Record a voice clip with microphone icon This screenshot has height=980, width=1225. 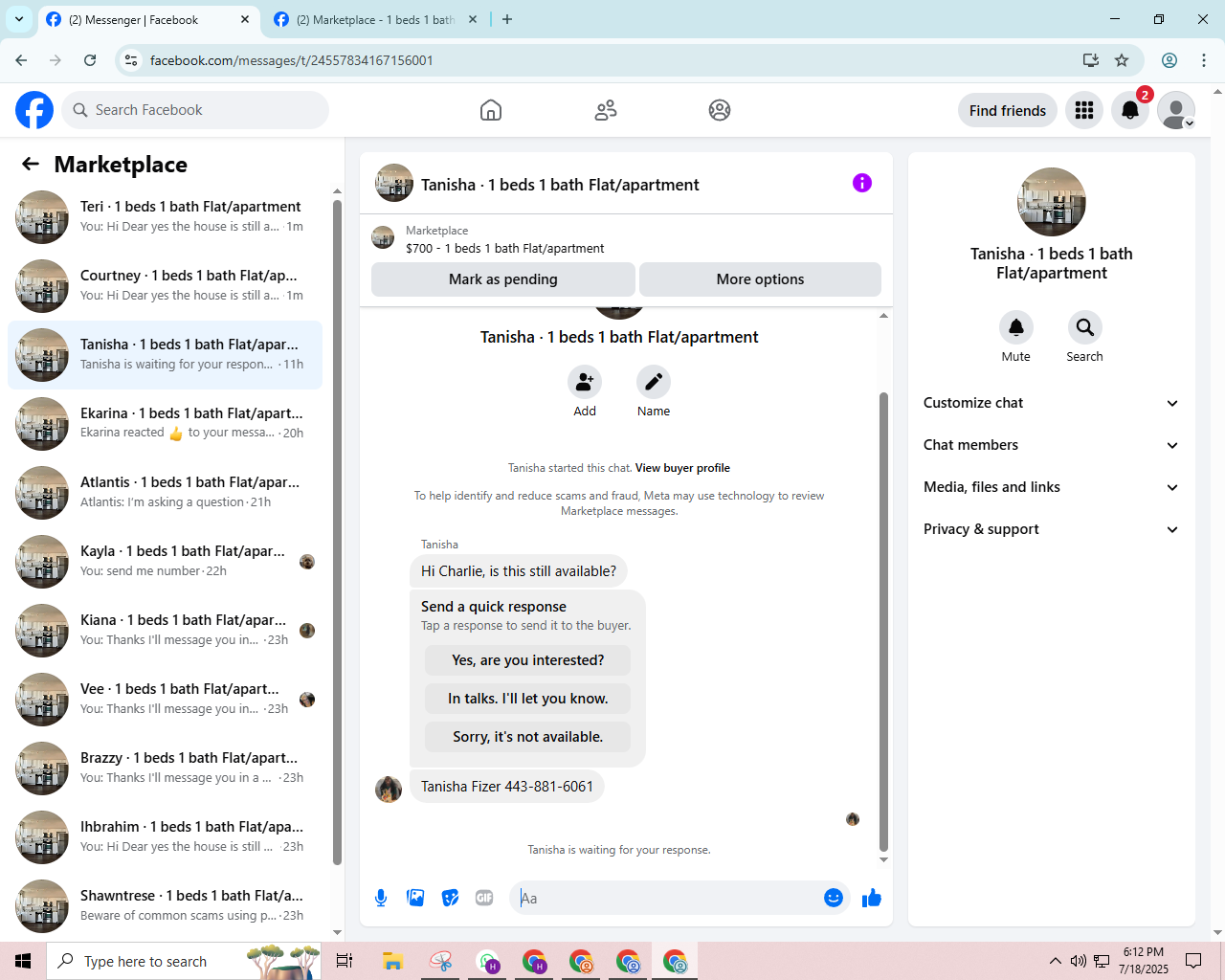(381, 898)
